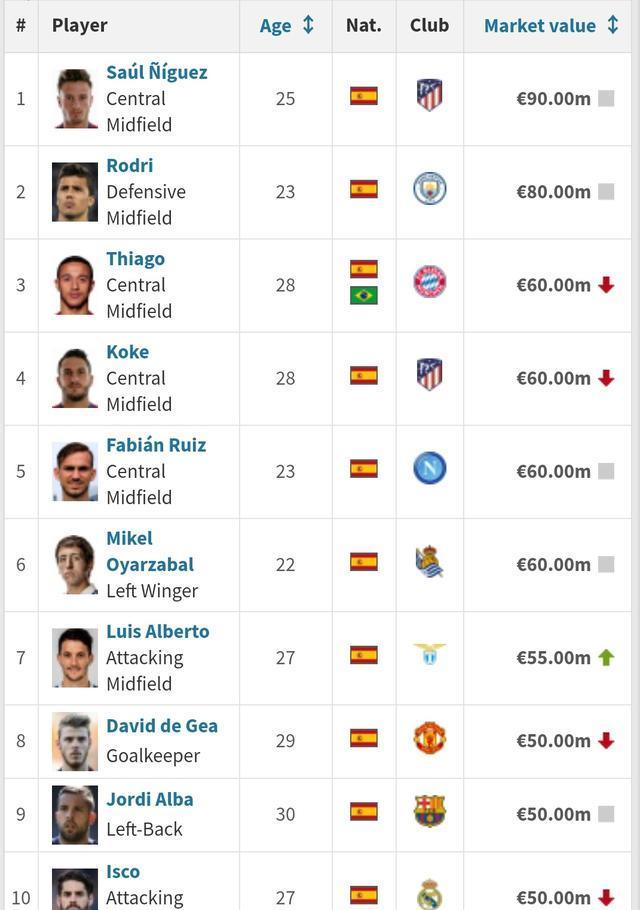The width and height of the screenshot is (640, 910).
Task: Click the Real Sociedad crest icon
Action: tap(429, 561)
